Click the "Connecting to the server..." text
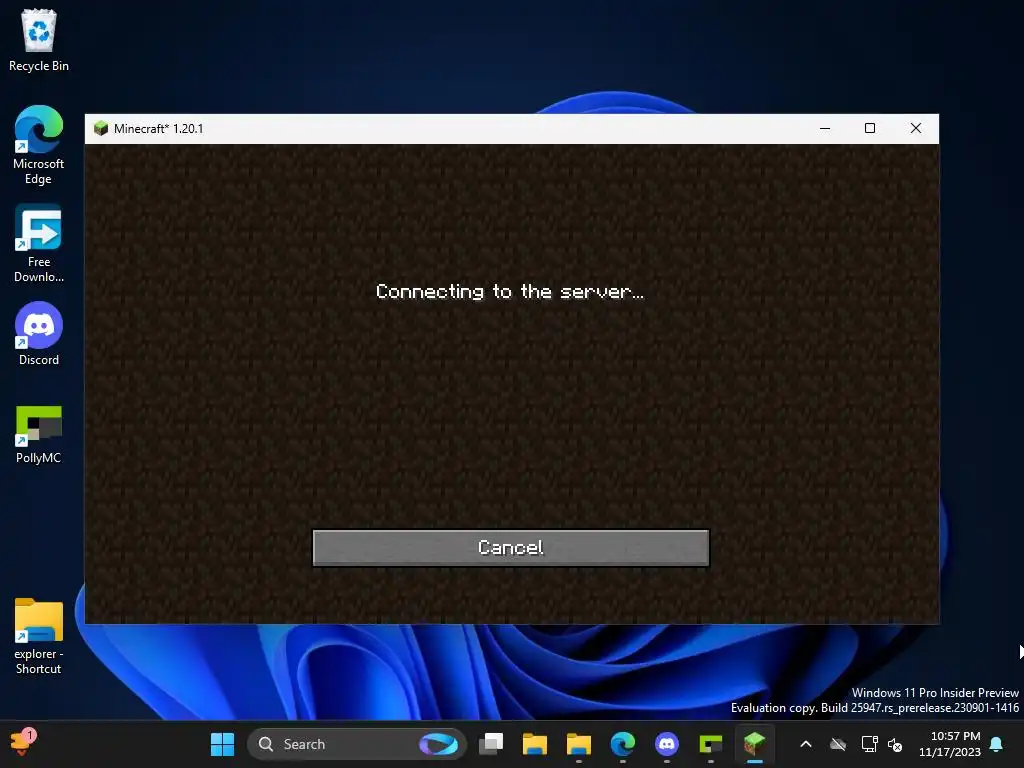This screenshot has width=1024, height=768. [x=510, y=291]
